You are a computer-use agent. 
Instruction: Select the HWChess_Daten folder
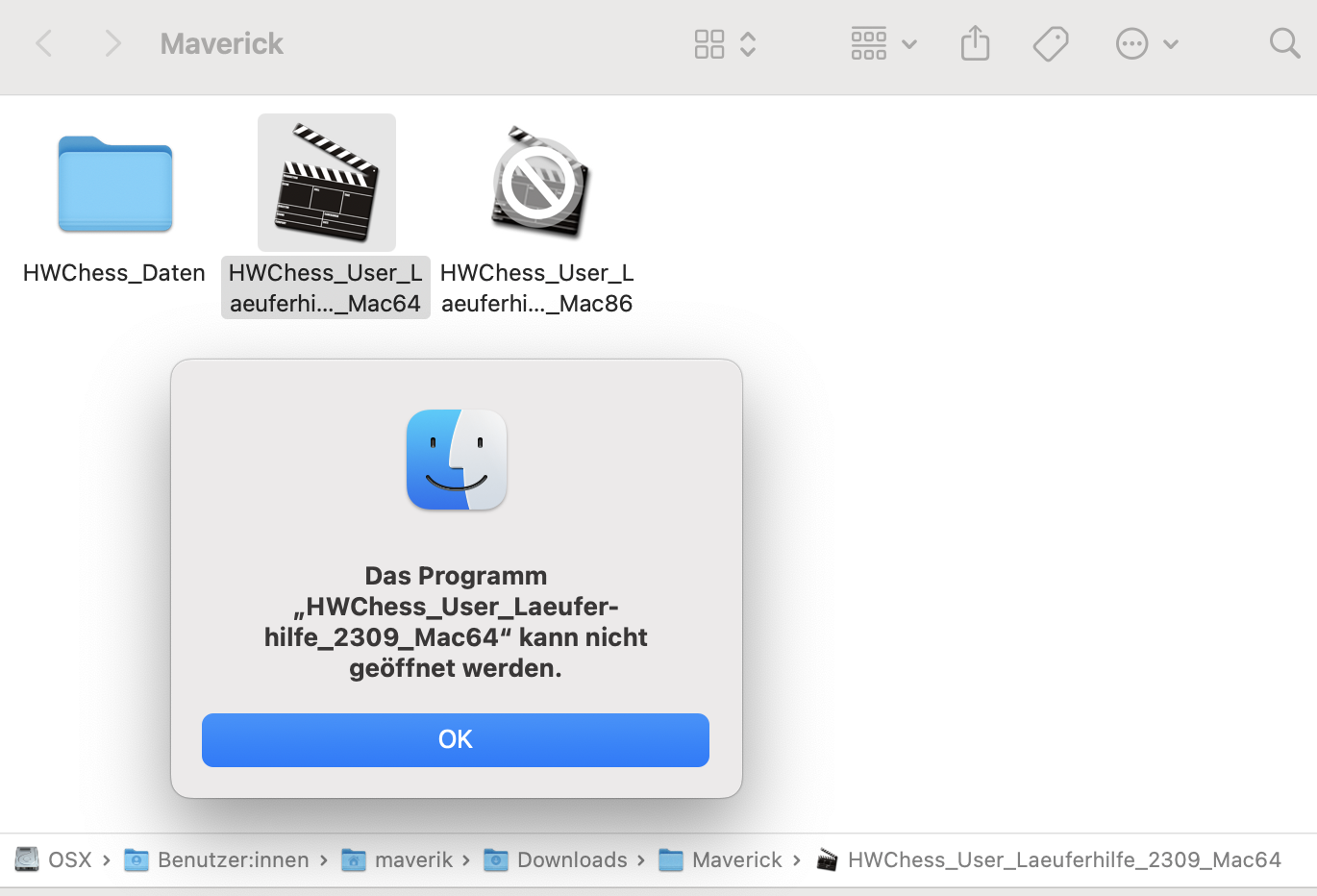coord(114,184)
